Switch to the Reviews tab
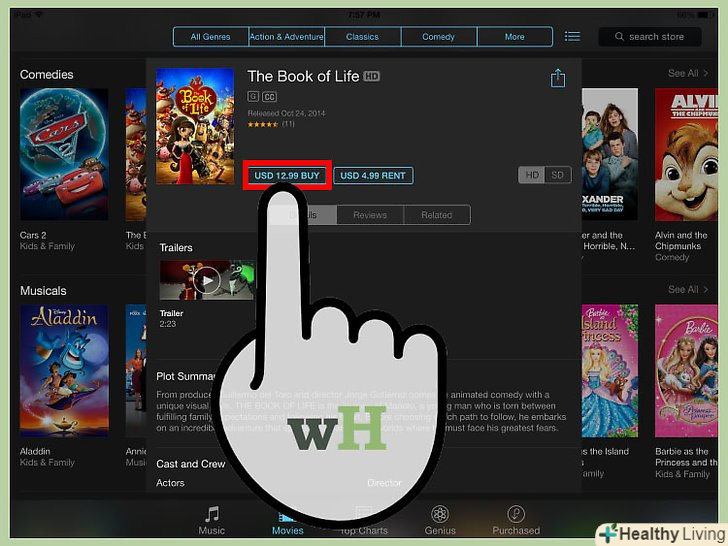This screenshot has height=546, width=728. pyautogui.click(x=370, y=215)
